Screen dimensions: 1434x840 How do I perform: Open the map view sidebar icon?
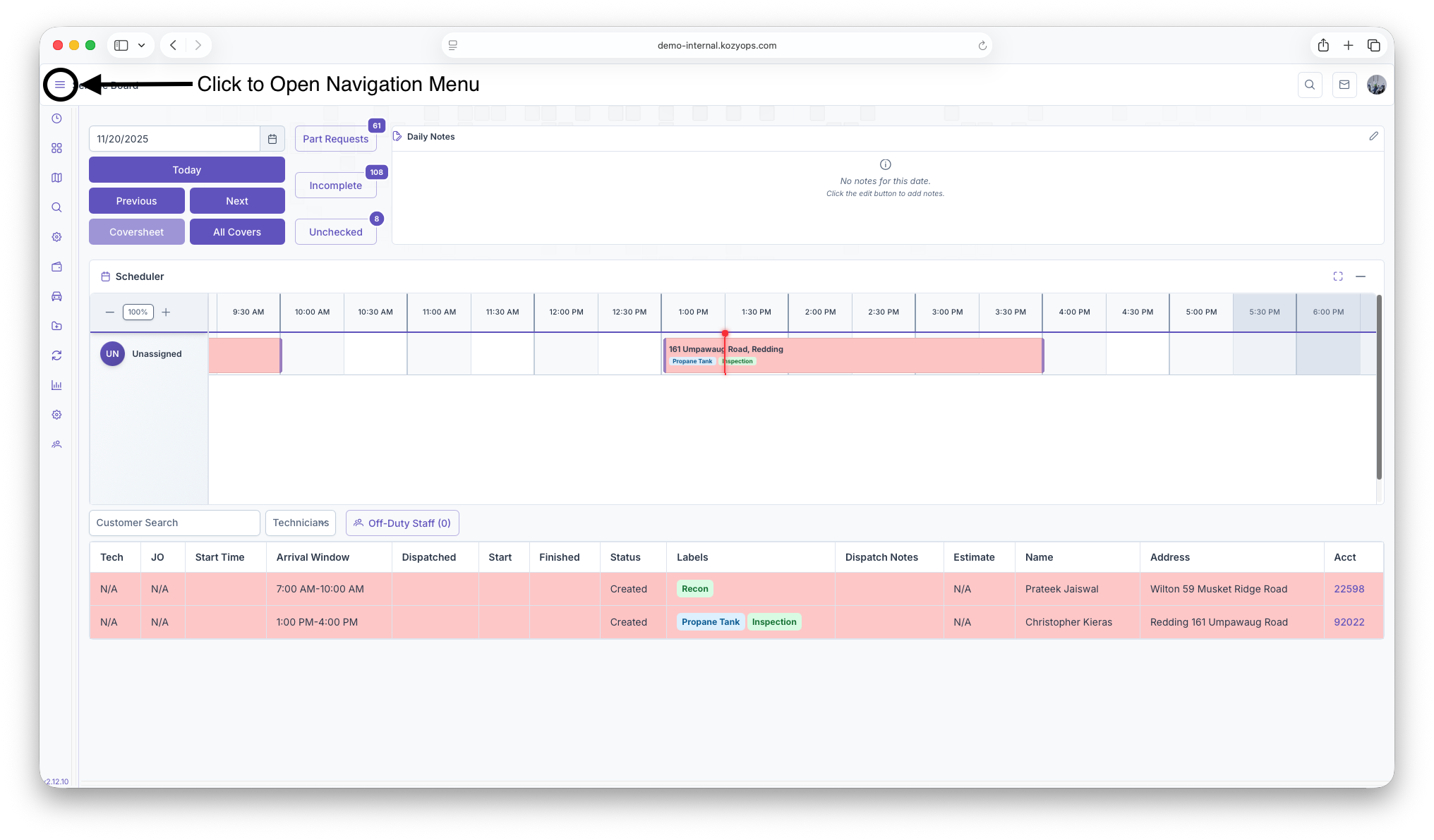(56, 178)
